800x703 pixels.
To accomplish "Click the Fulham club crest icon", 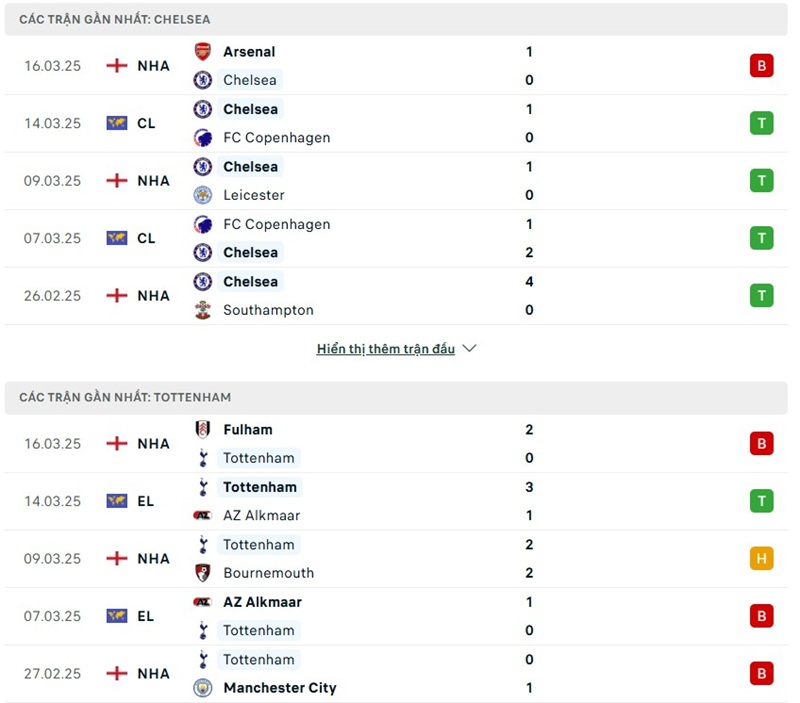I will 203,429.
